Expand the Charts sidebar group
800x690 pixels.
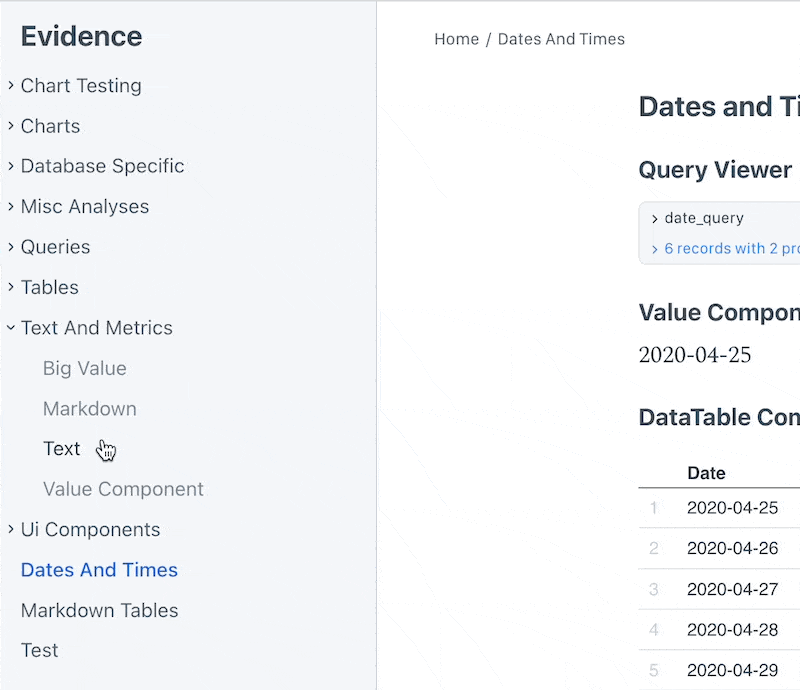coord(10,126)
